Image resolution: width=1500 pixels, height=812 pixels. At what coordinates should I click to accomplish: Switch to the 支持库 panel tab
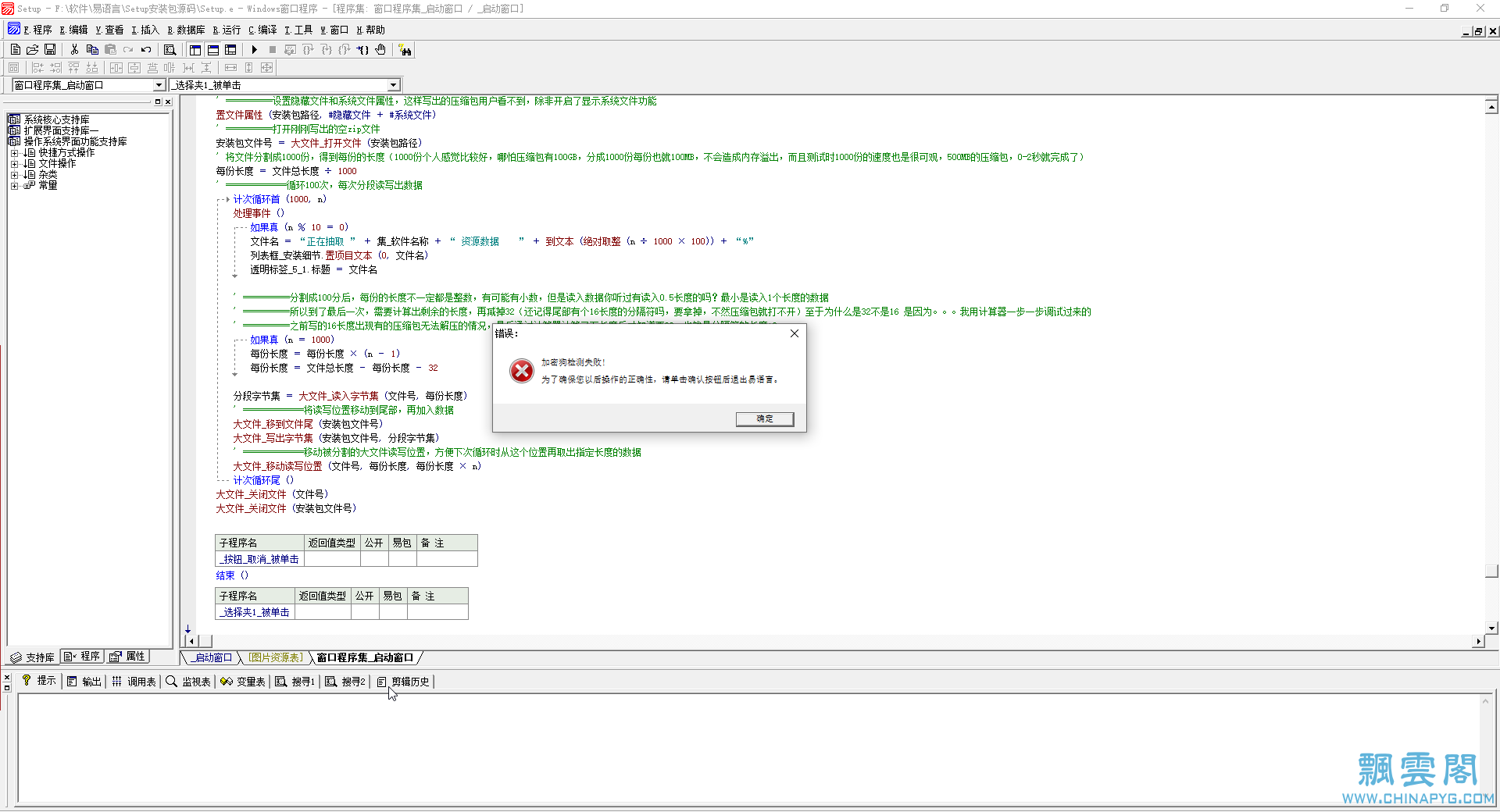pos(33,657)
